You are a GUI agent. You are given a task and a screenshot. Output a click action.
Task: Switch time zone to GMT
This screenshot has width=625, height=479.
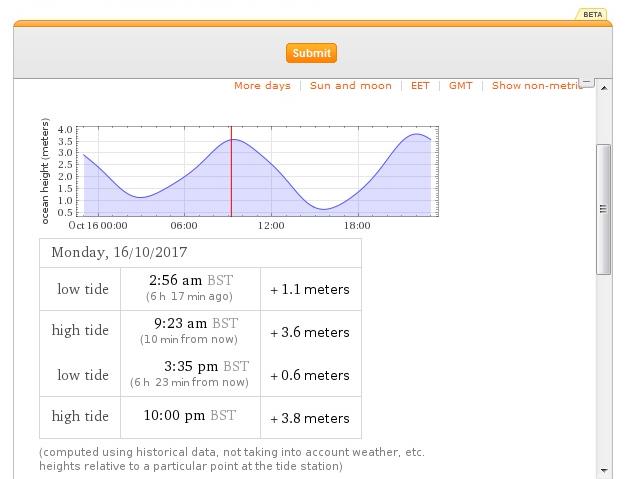460,86
